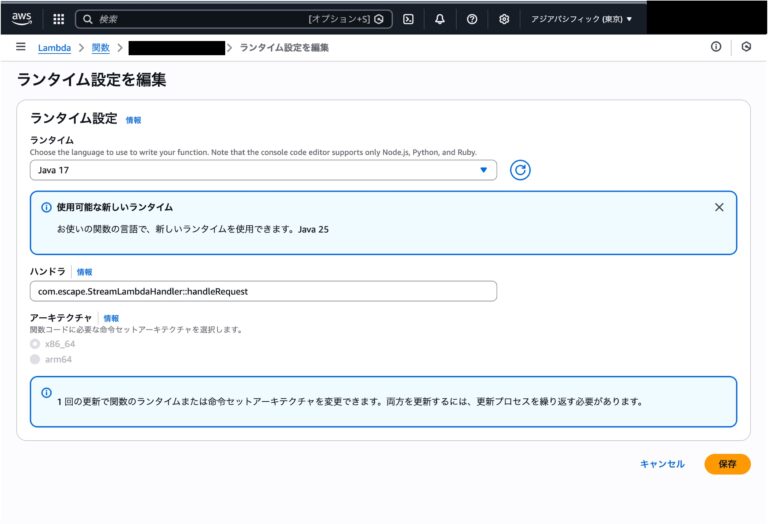Select the arm64 architecture radio button
This screenshot has width=768, height=524.
pyautogui.click(x=36, y=359)
